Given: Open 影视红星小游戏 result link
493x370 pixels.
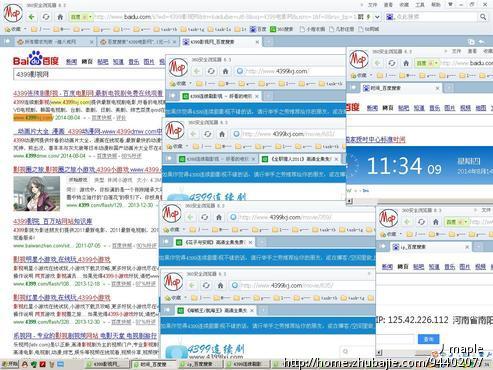Looking at the screenshot, I should pyautogui.click(x=62, y=298).
